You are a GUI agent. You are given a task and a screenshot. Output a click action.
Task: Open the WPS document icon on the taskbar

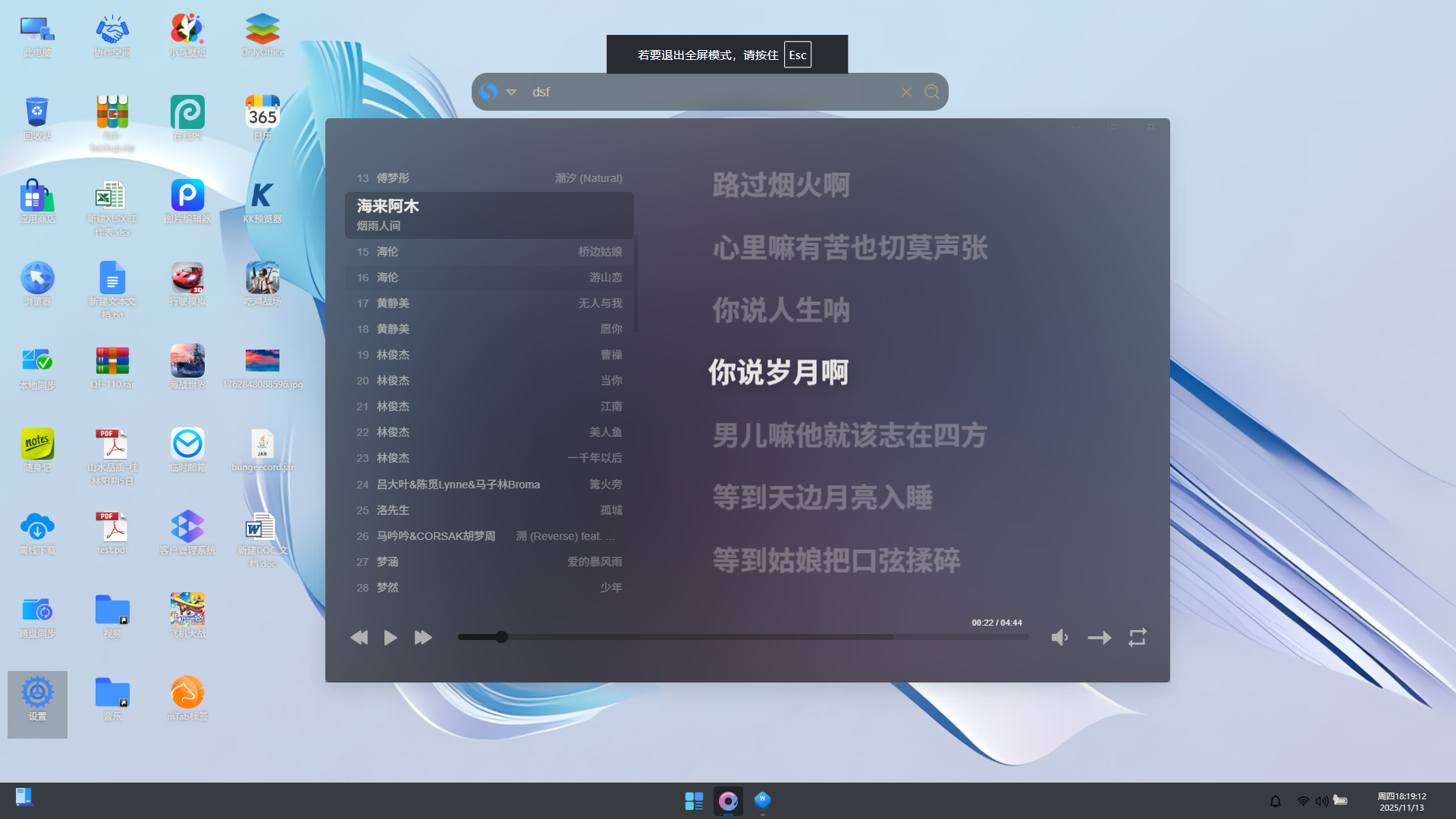coord(762,800)
